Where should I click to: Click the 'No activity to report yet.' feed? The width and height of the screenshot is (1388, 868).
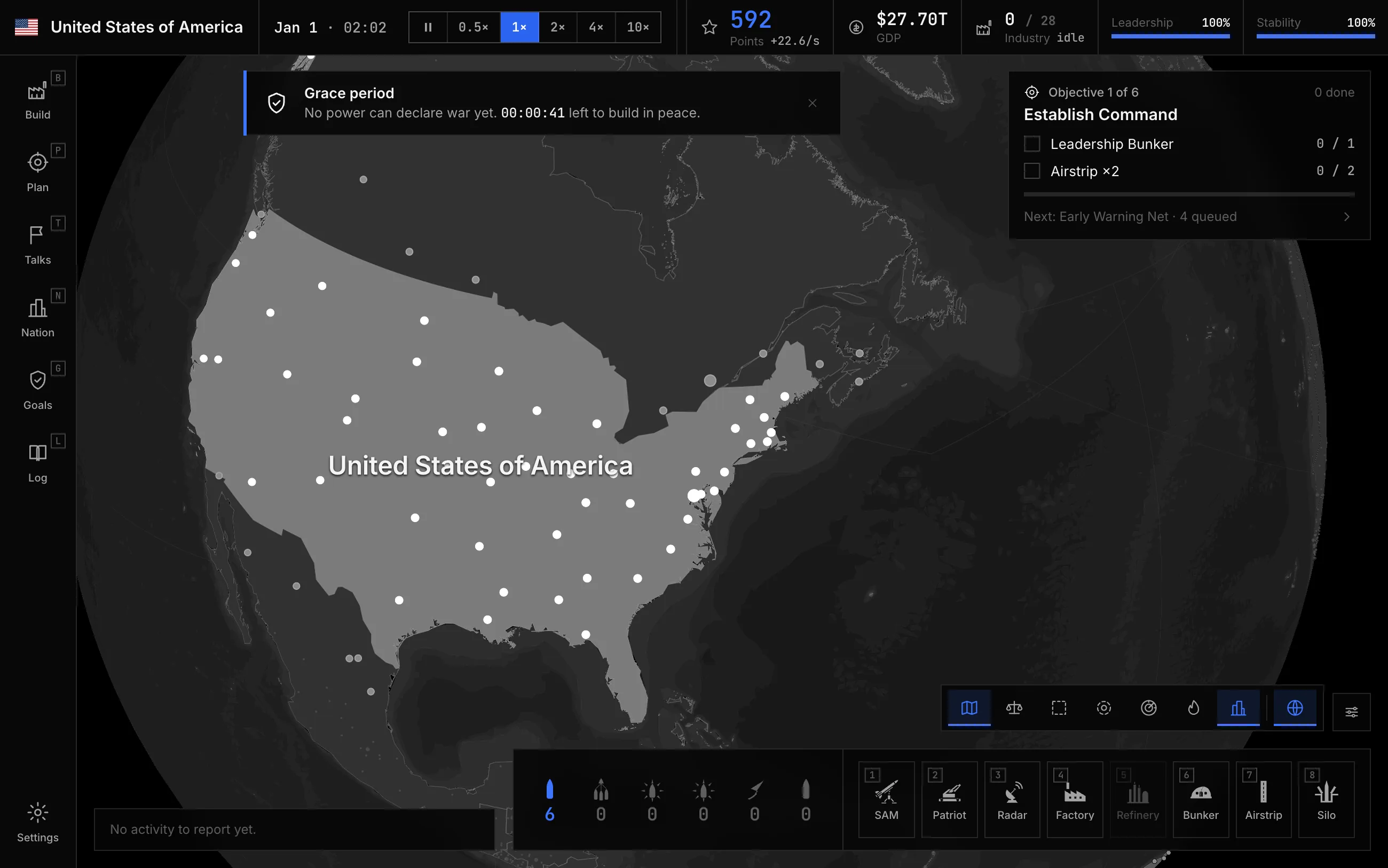point(295,830)
